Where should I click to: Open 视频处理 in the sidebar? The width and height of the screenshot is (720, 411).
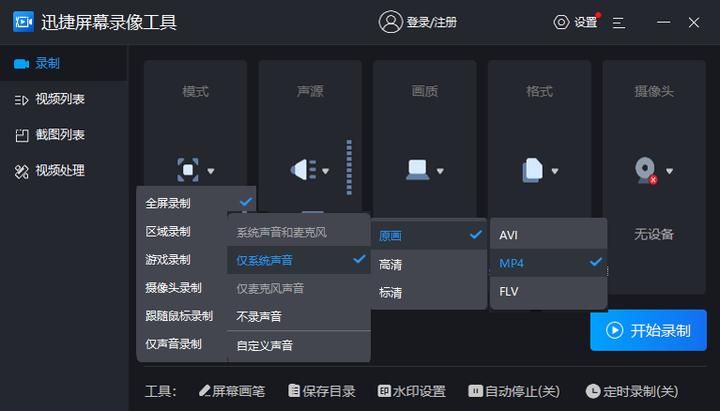[x=63, y=171]
